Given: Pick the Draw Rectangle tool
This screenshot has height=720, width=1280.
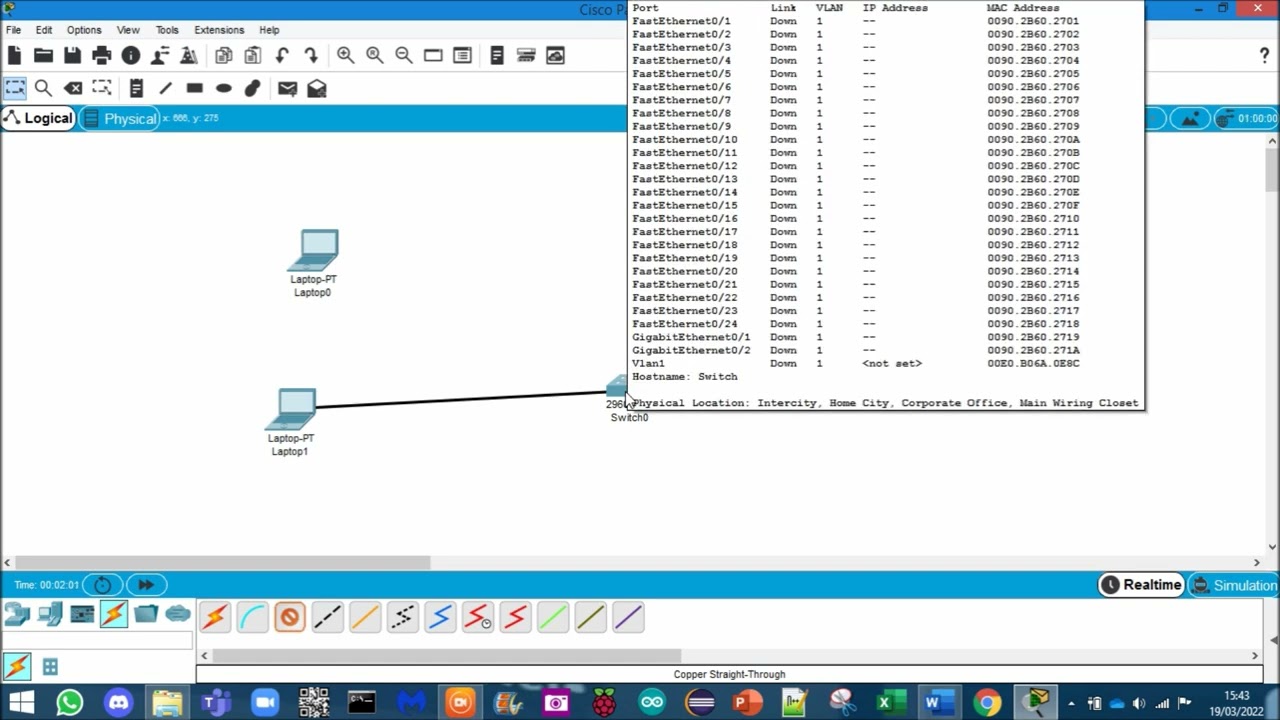Looking at the screenshot, I should 195,88.
